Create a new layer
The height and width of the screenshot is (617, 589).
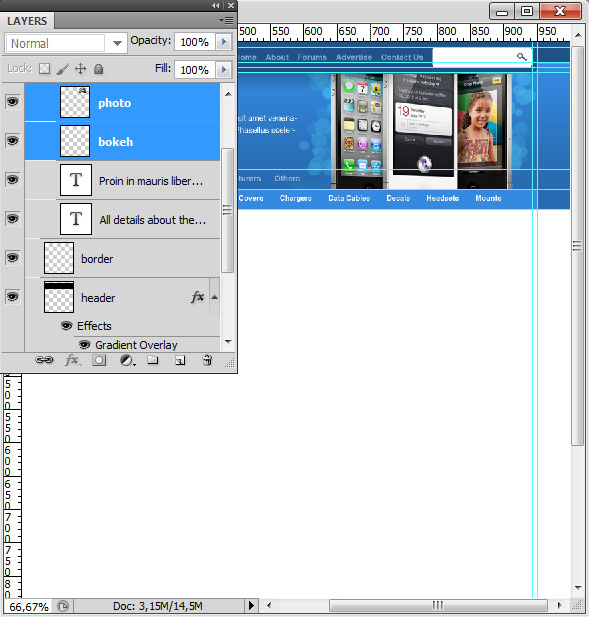(180, 360)
